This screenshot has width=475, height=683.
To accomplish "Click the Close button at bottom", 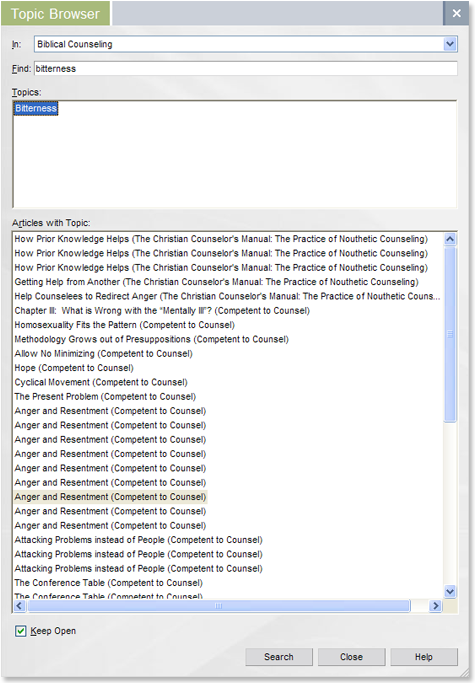I will pos(351,657).
